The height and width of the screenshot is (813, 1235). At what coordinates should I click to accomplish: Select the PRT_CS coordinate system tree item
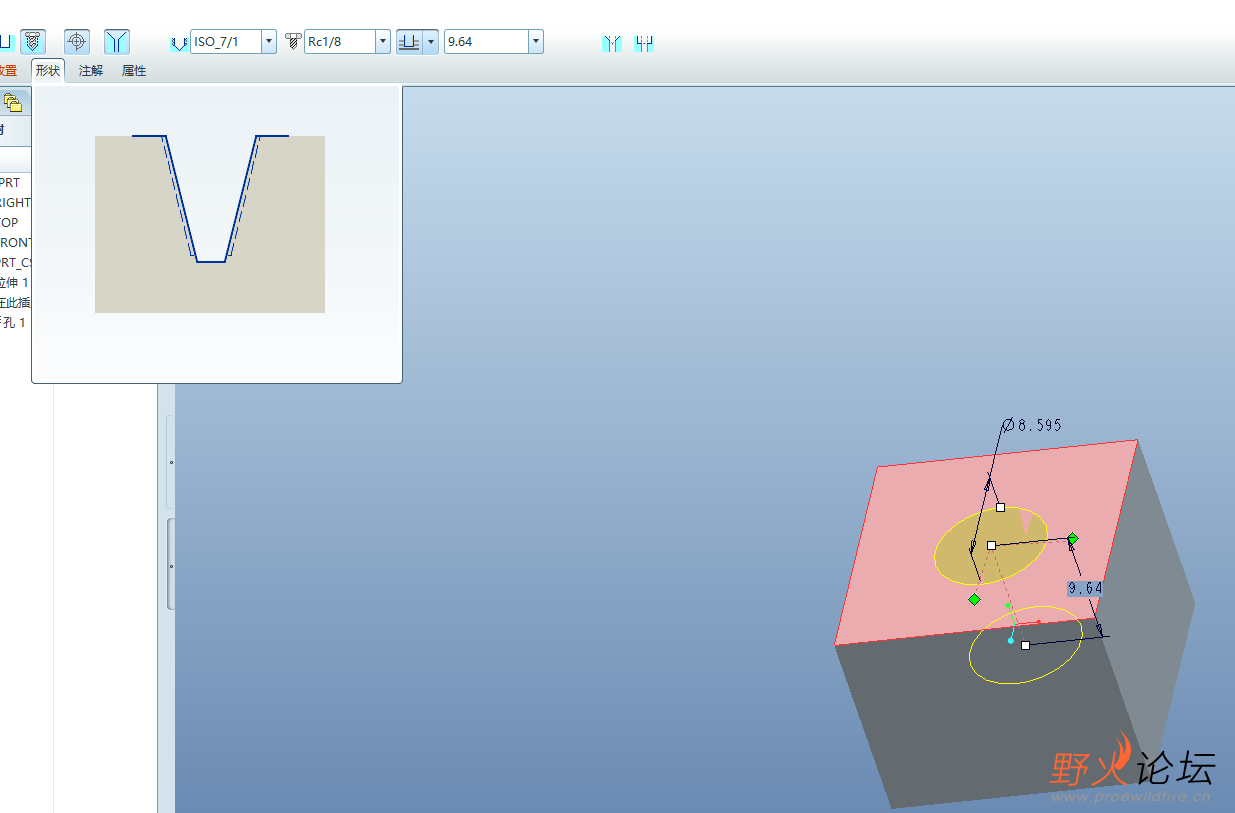coord(15,263)
